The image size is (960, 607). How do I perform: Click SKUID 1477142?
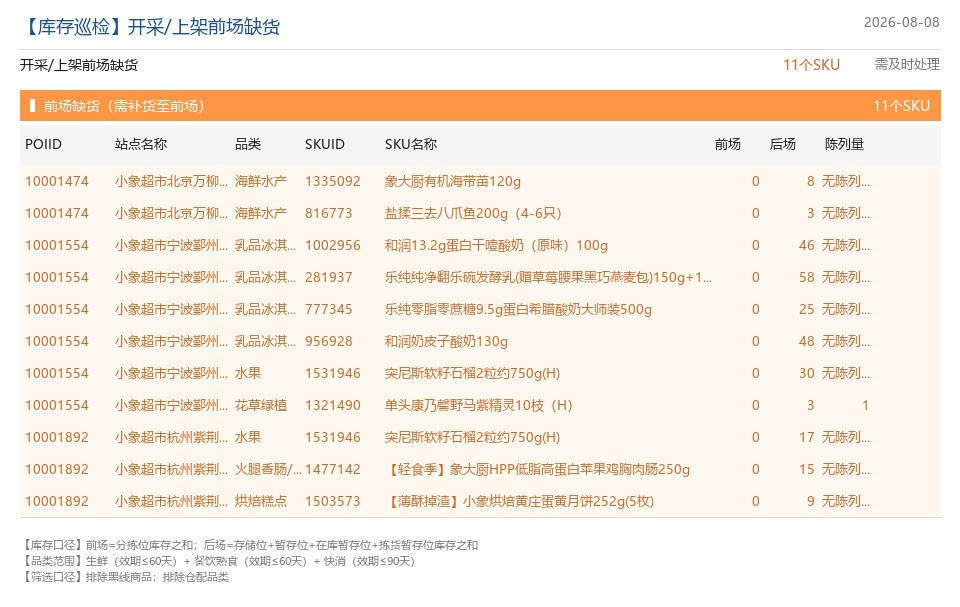click(332, 469)
